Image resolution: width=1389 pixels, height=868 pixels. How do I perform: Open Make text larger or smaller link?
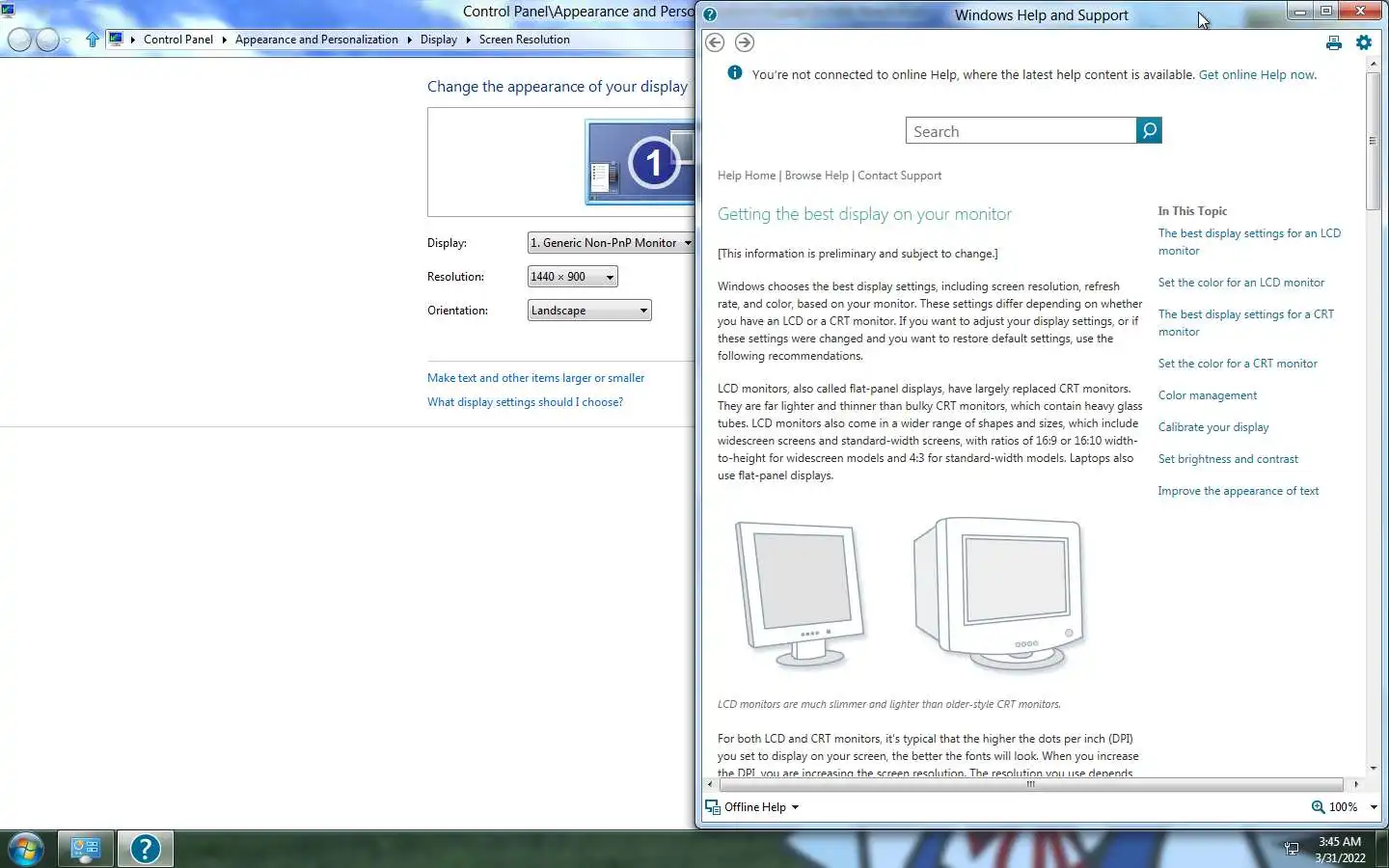click(x=535, y=378)
